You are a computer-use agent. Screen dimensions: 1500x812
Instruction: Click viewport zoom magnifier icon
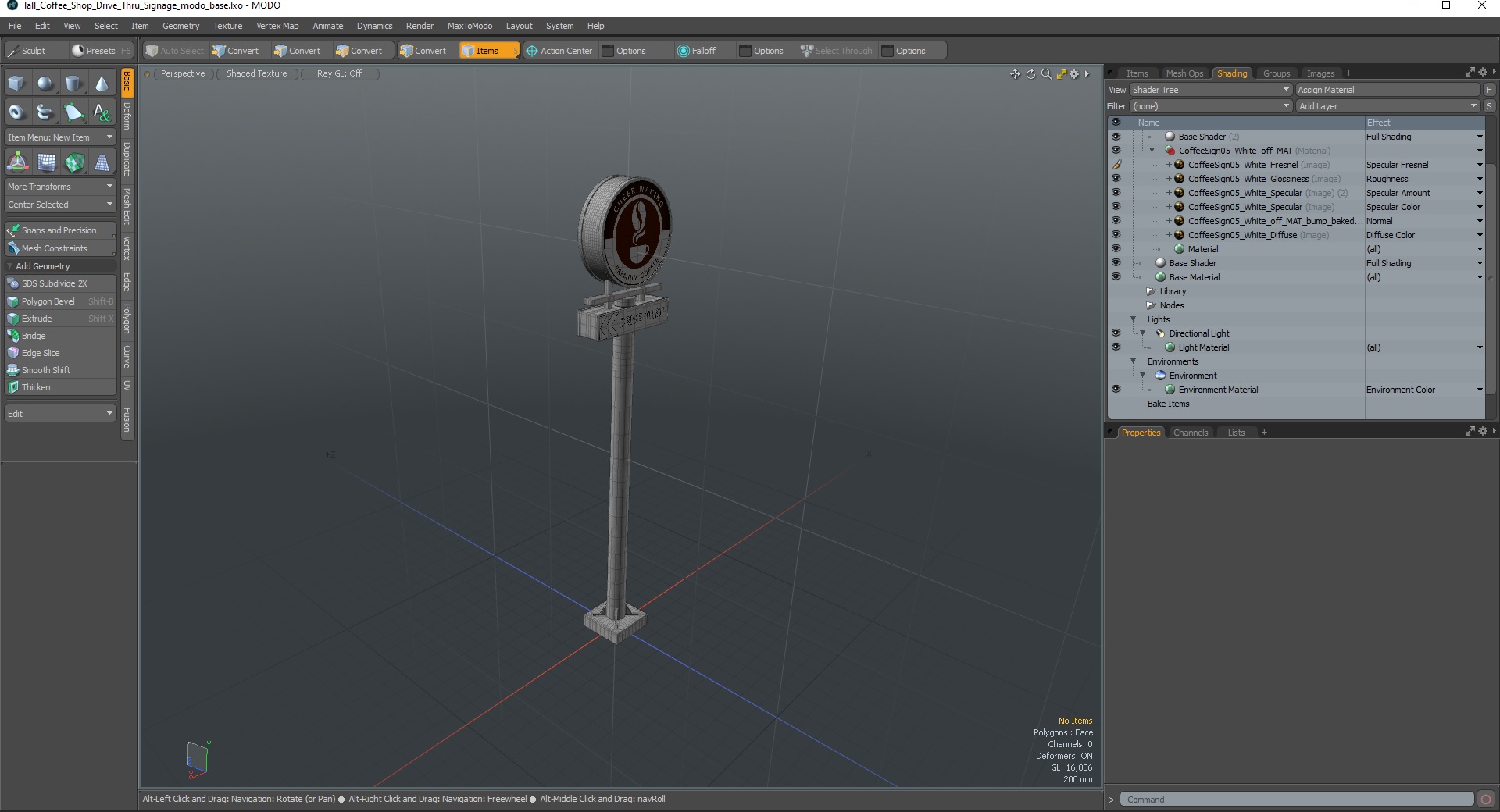[x=1046, y=74]
